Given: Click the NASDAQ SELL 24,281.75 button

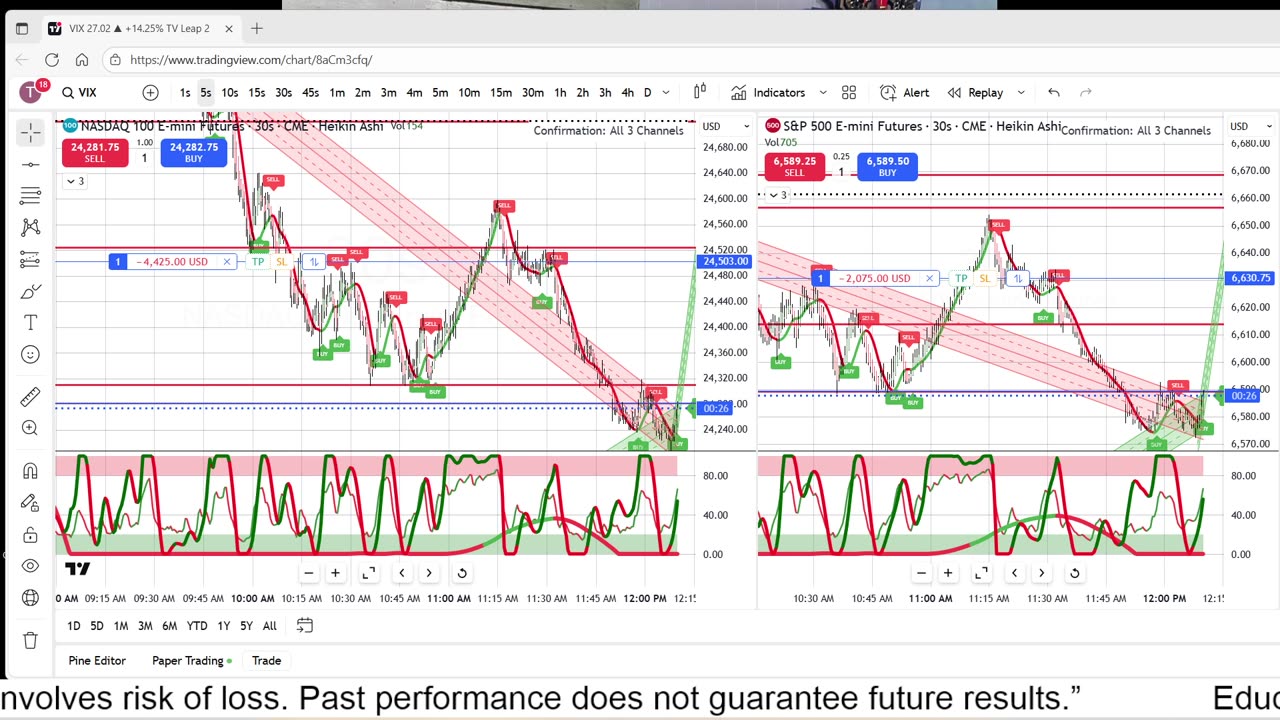Looking at the screenshot, I should 95,152.
